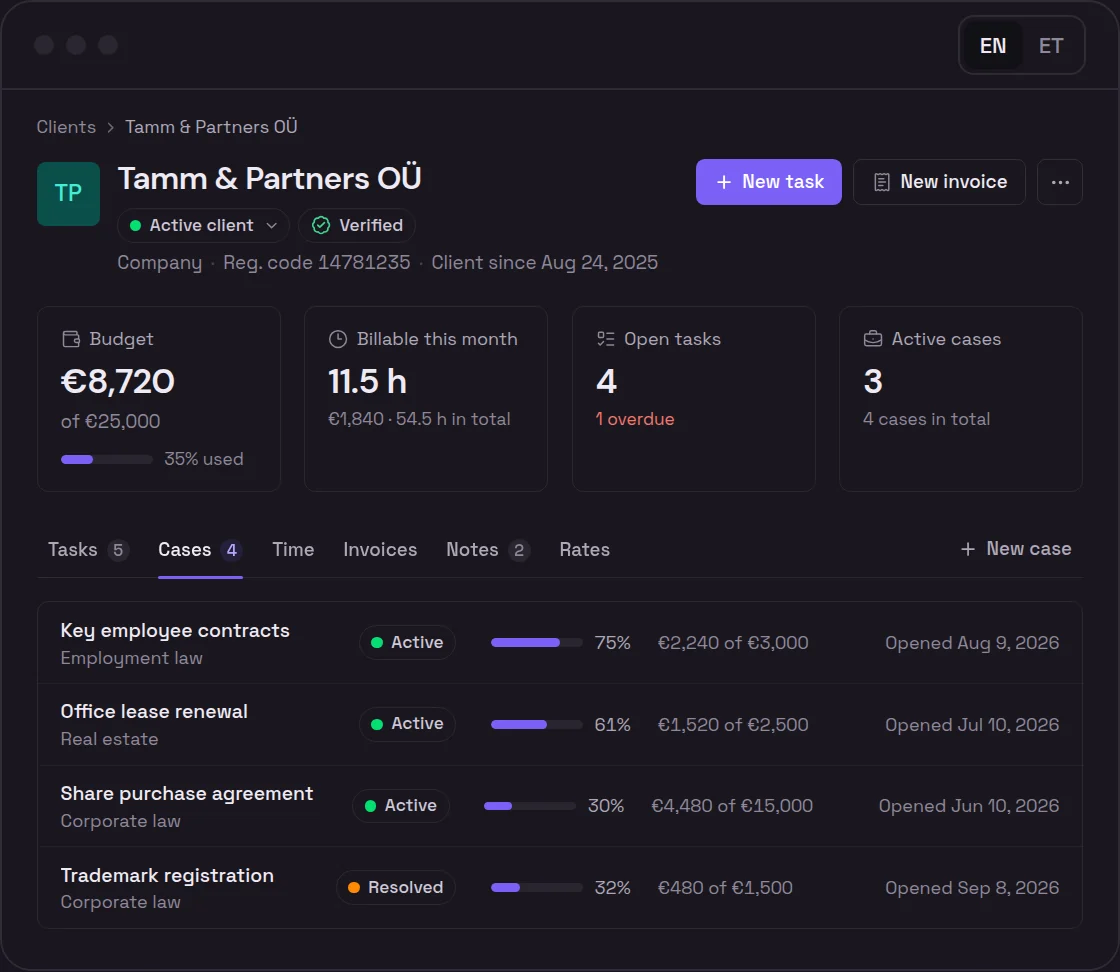Click the Resolved status badge
Image resolution: width=1120 pixels, height=972 pixels.
click(x=396, y=888)
